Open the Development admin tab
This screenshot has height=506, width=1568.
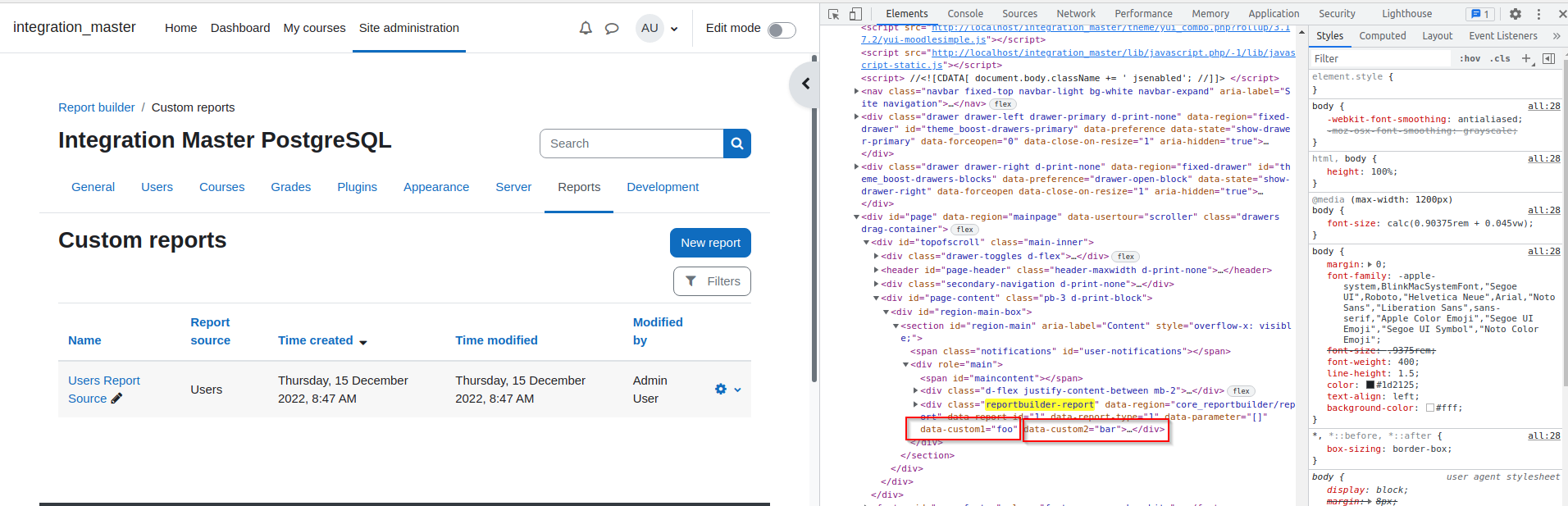coord(663,187)
